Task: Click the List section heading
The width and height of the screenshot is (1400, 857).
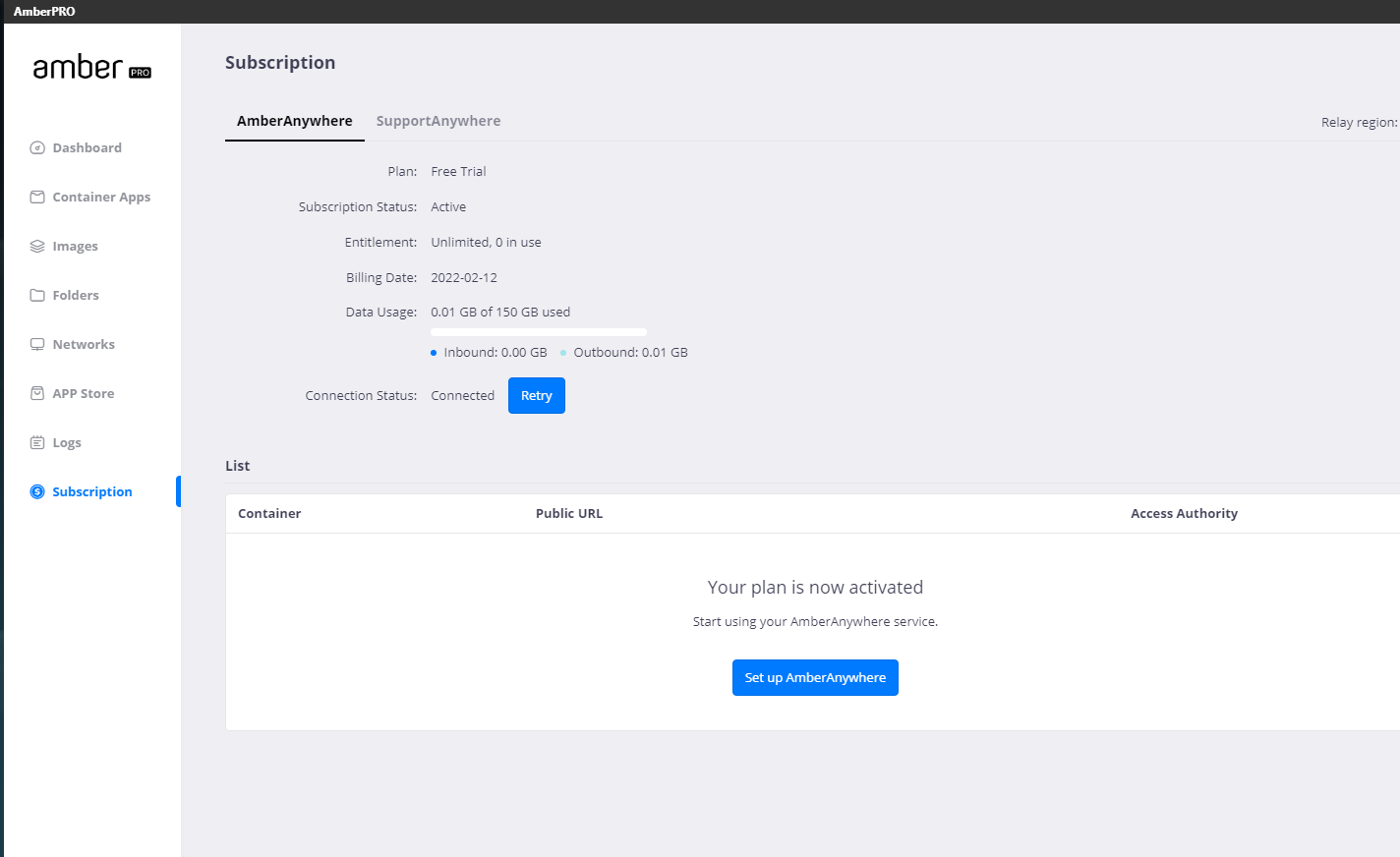Action: (238, 466)
